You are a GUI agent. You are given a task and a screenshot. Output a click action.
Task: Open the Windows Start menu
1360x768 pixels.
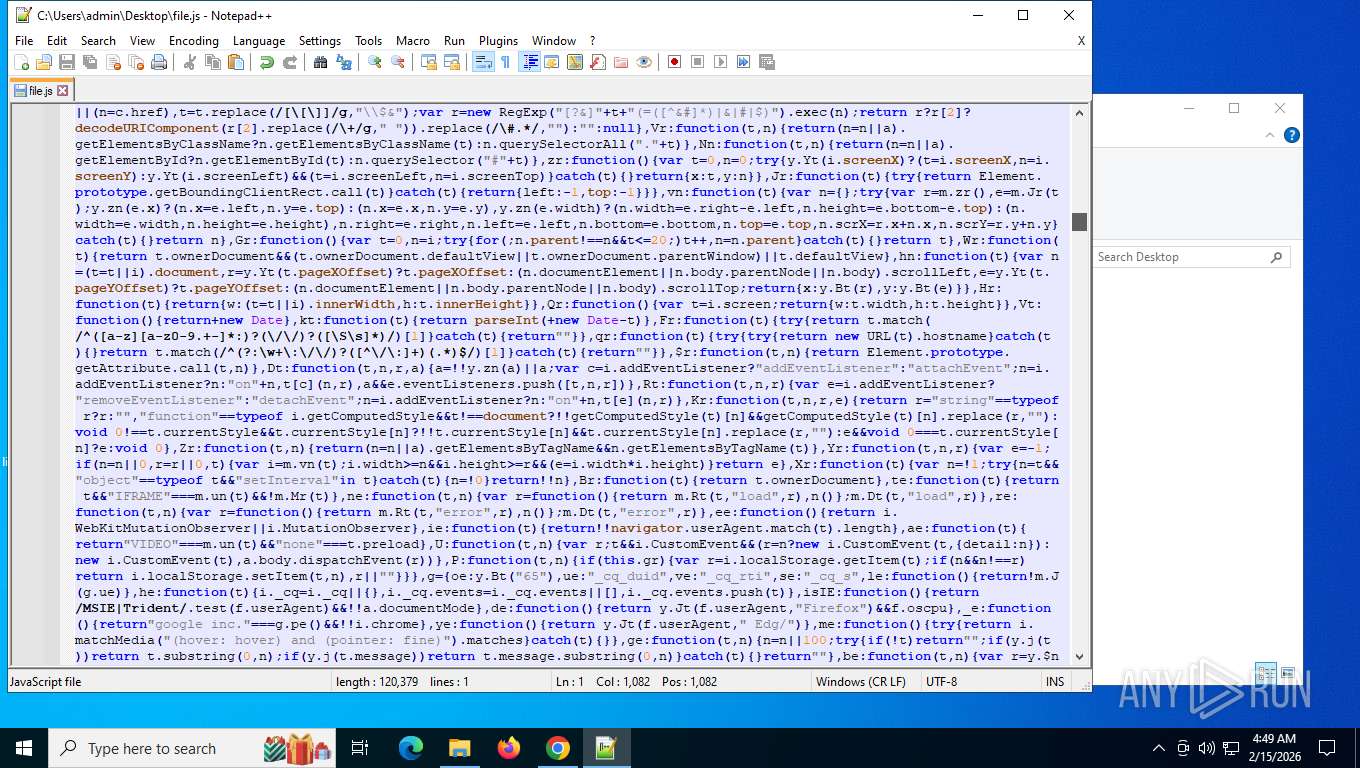click(x=24, y=748)
